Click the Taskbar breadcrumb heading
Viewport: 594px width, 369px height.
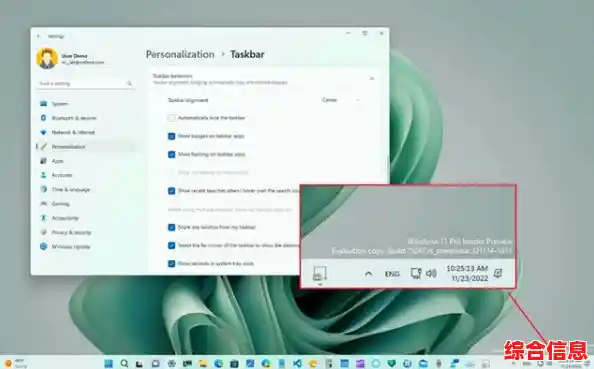click(x=247, y=55)
